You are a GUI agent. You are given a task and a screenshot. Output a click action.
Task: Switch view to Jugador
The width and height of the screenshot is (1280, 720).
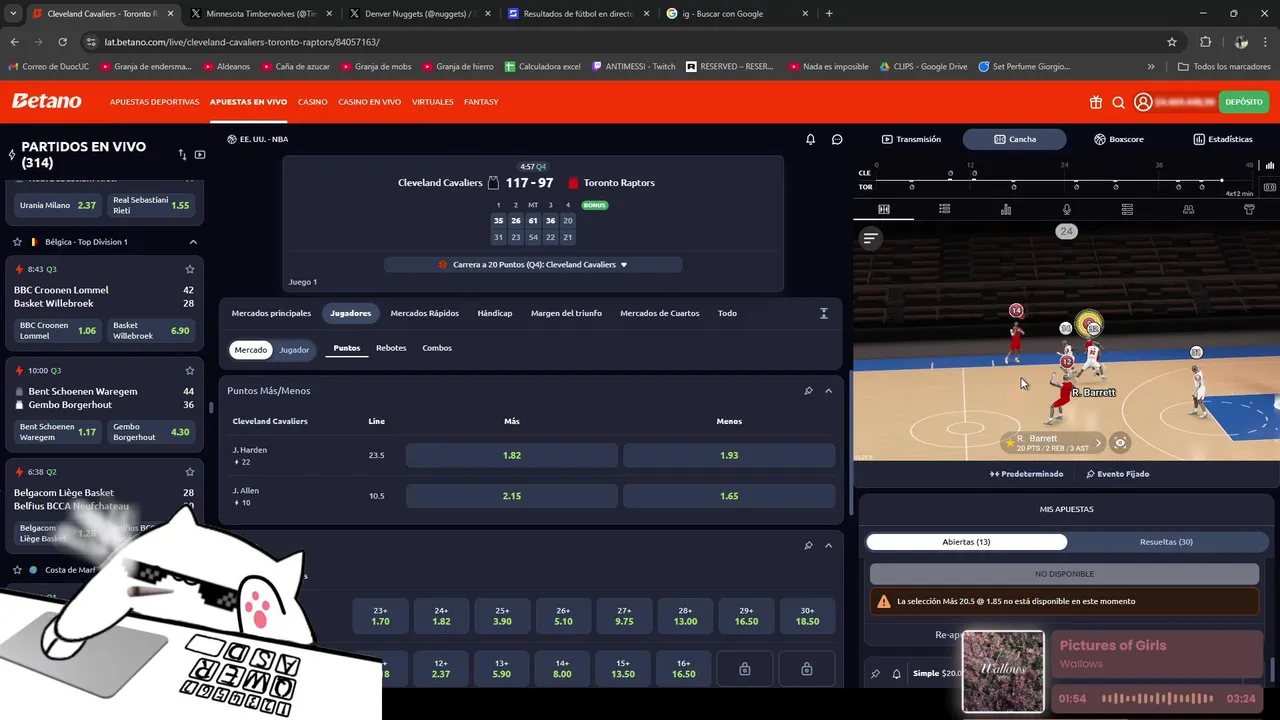pos(294,350)
